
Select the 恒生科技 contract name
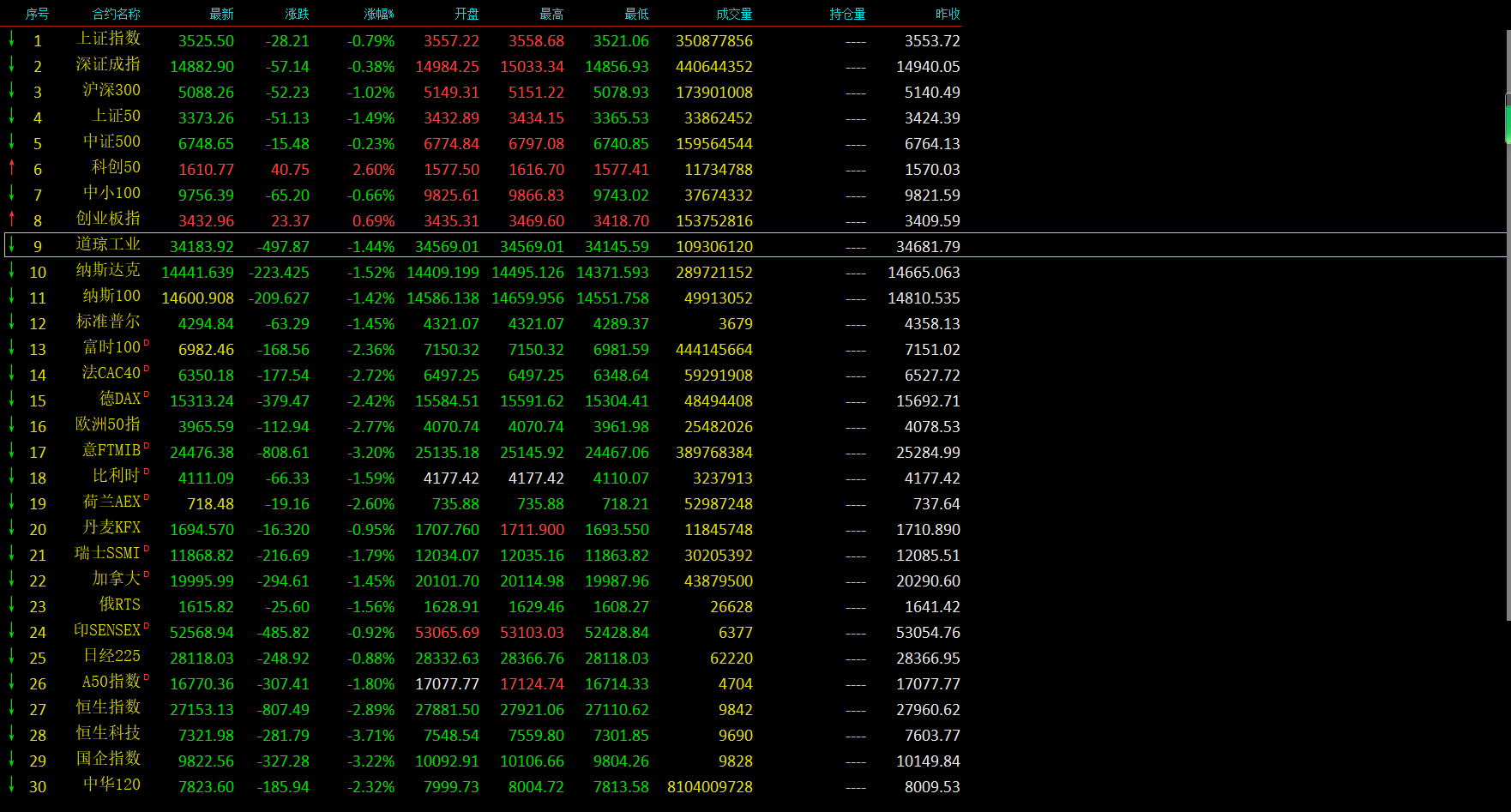point(108,733)
